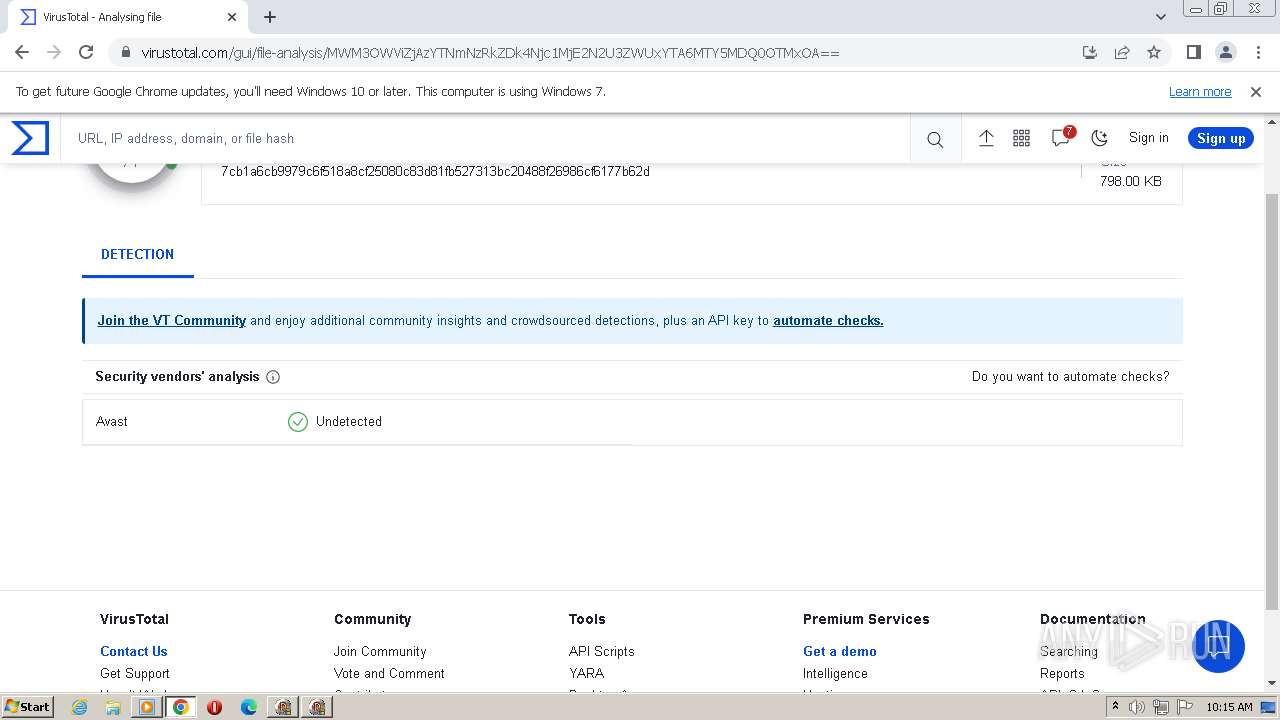Open the API Scripts footer link
Screen dimensions: 1280x720
coord(601,651)
